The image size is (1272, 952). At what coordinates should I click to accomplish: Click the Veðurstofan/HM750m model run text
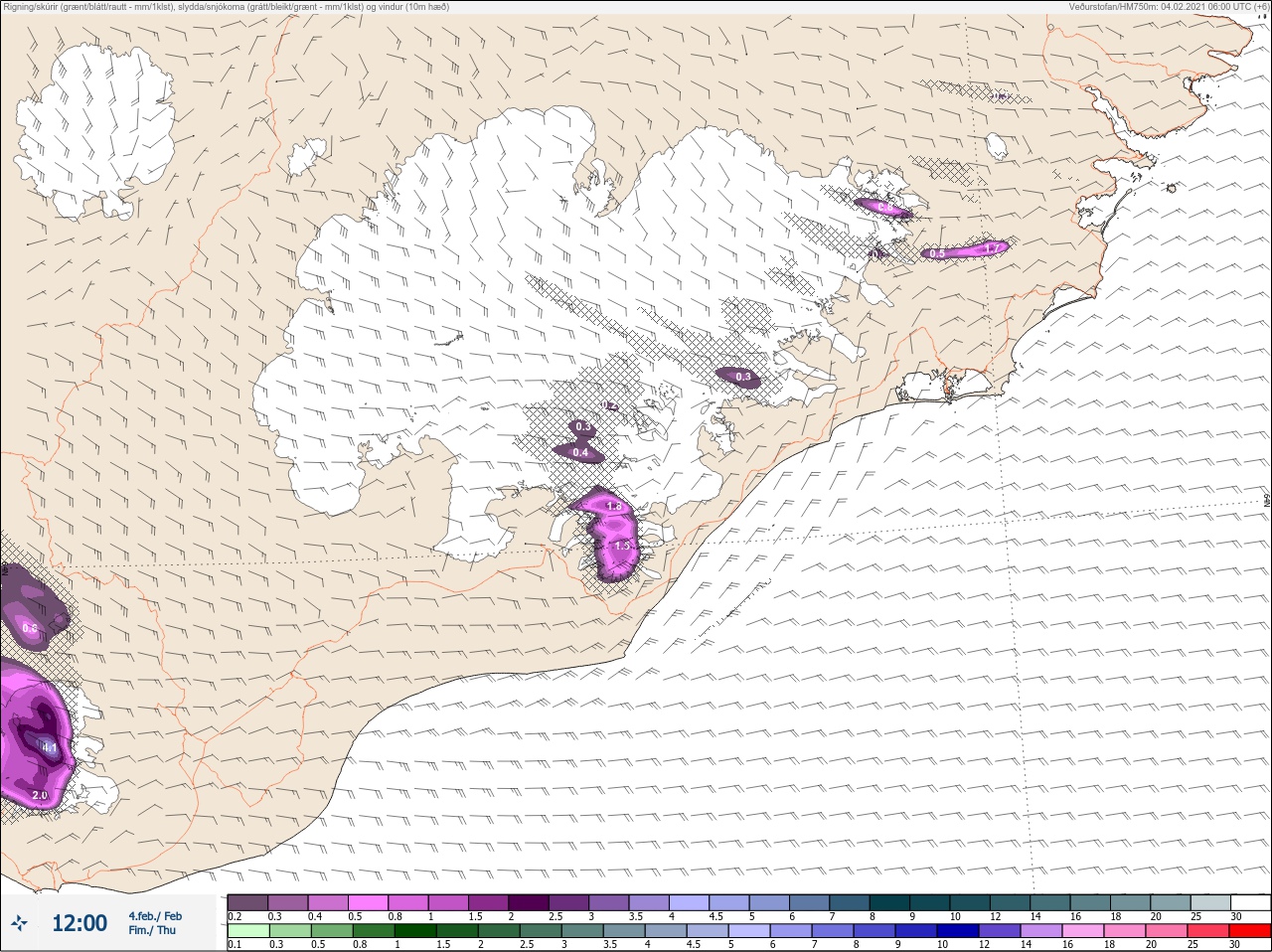(x=1169, y=6)
